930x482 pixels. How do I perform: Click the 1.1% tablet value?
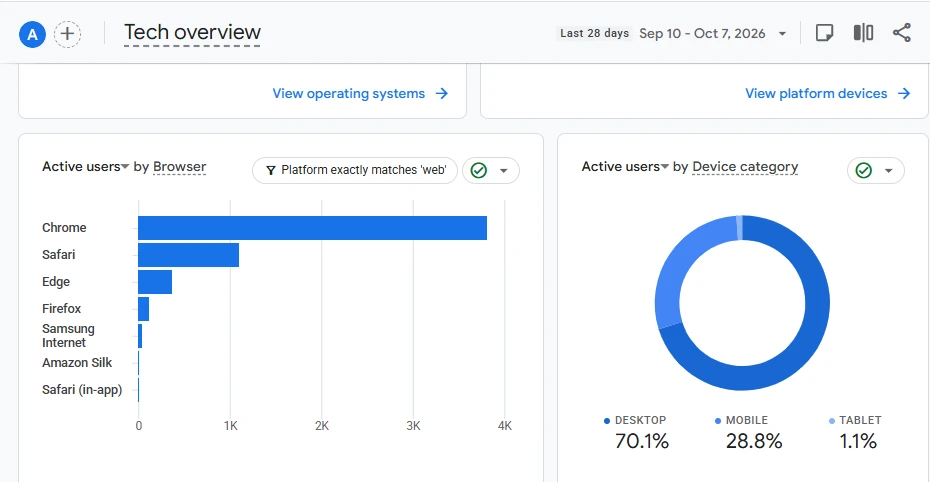tap(858, 441)
